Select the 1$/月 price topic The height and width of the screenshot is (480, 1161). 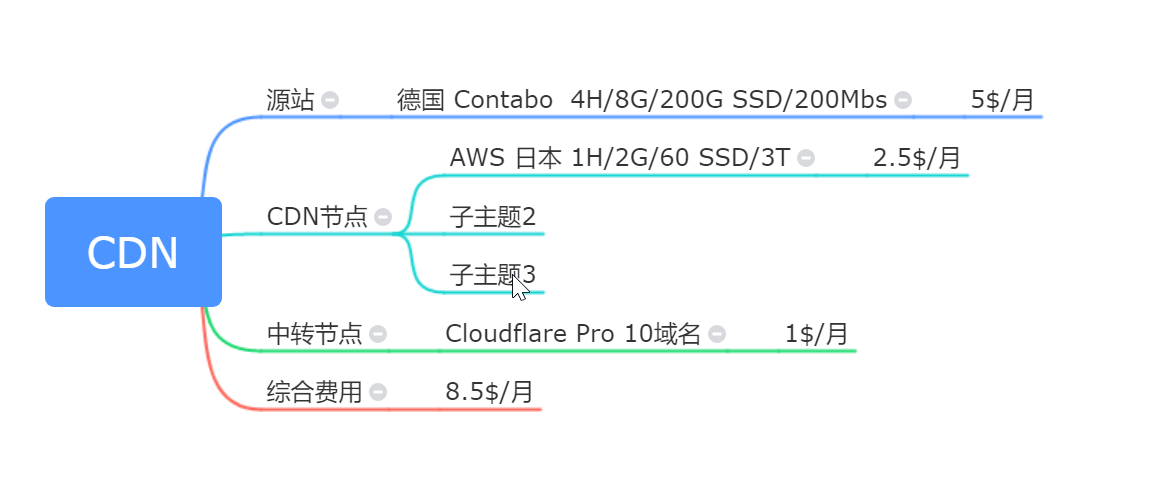coord(816,334)
